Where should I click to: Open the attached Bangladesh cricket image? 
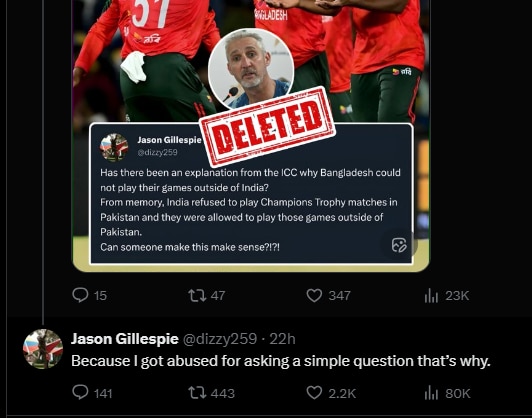[251, 136]
